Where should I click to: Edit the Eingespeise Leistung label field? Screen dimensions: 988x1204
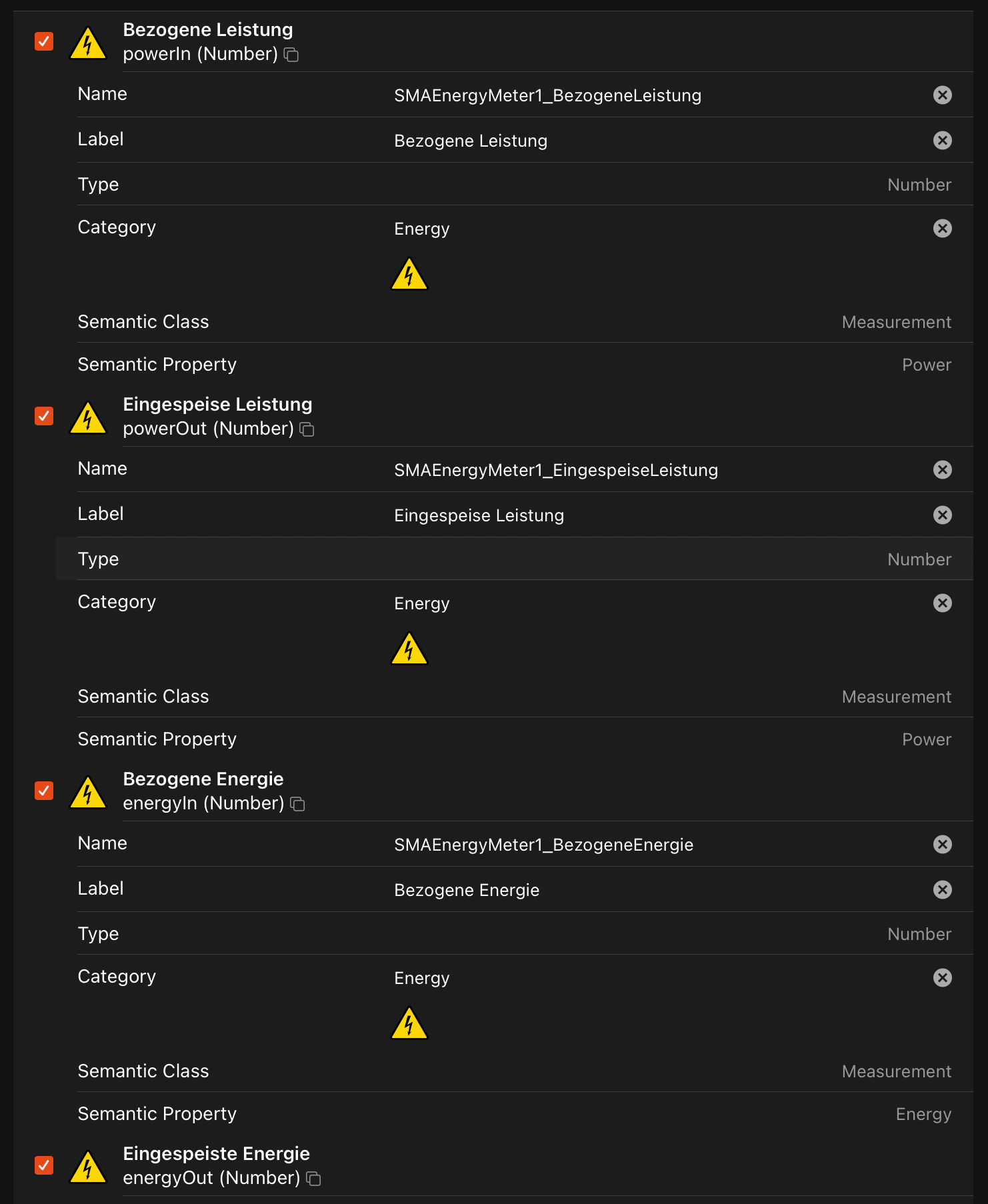[479, 515]
